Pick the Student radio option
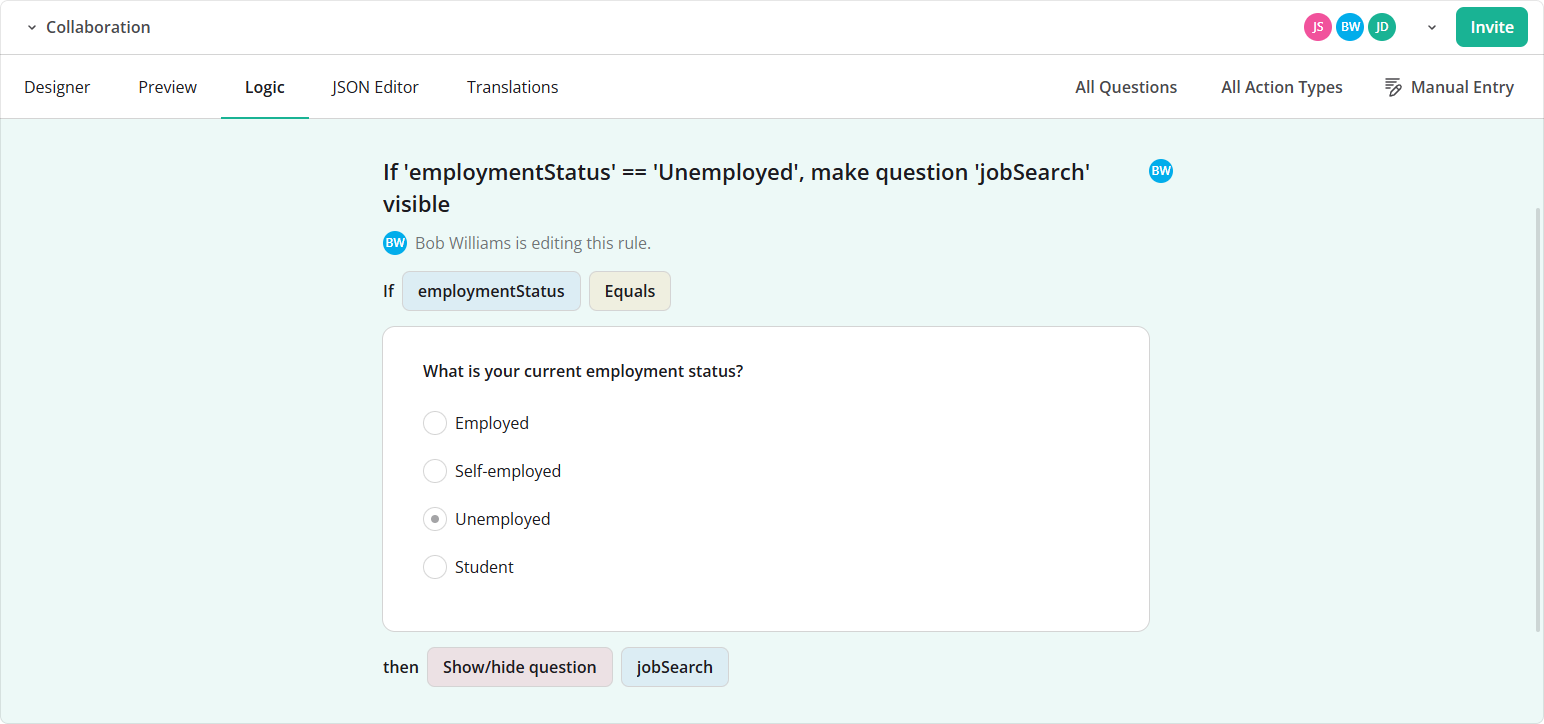The image size is (1544, 724). point(435,567)
